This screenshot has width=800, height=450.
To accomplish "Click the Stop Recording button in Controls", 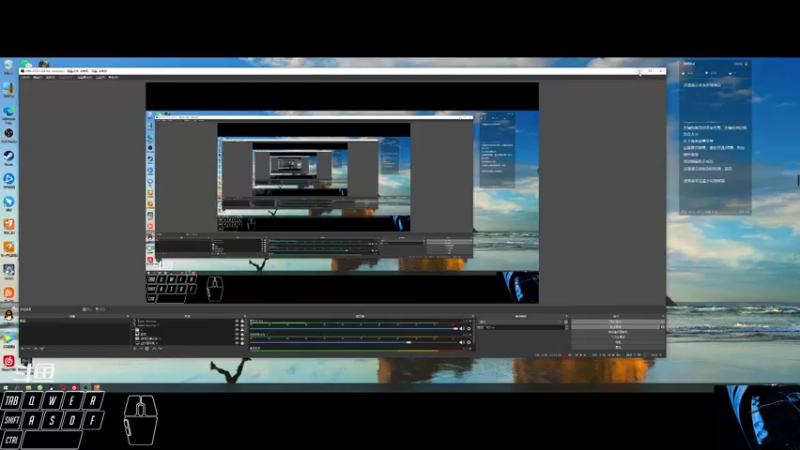I will (x=615, y=327).
